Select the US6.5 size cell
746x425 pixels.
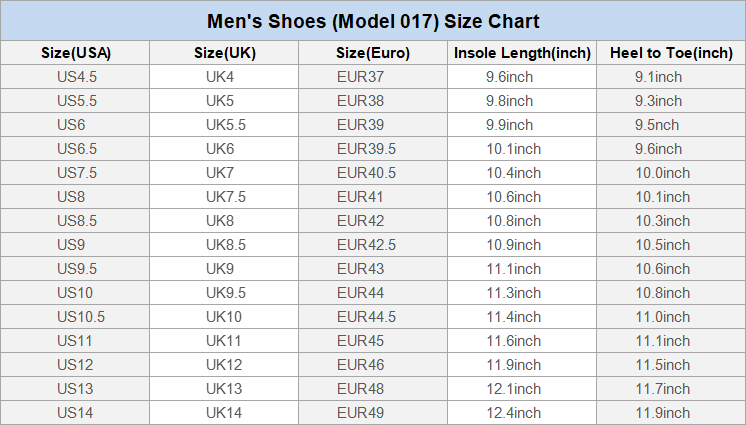point(76,149)
